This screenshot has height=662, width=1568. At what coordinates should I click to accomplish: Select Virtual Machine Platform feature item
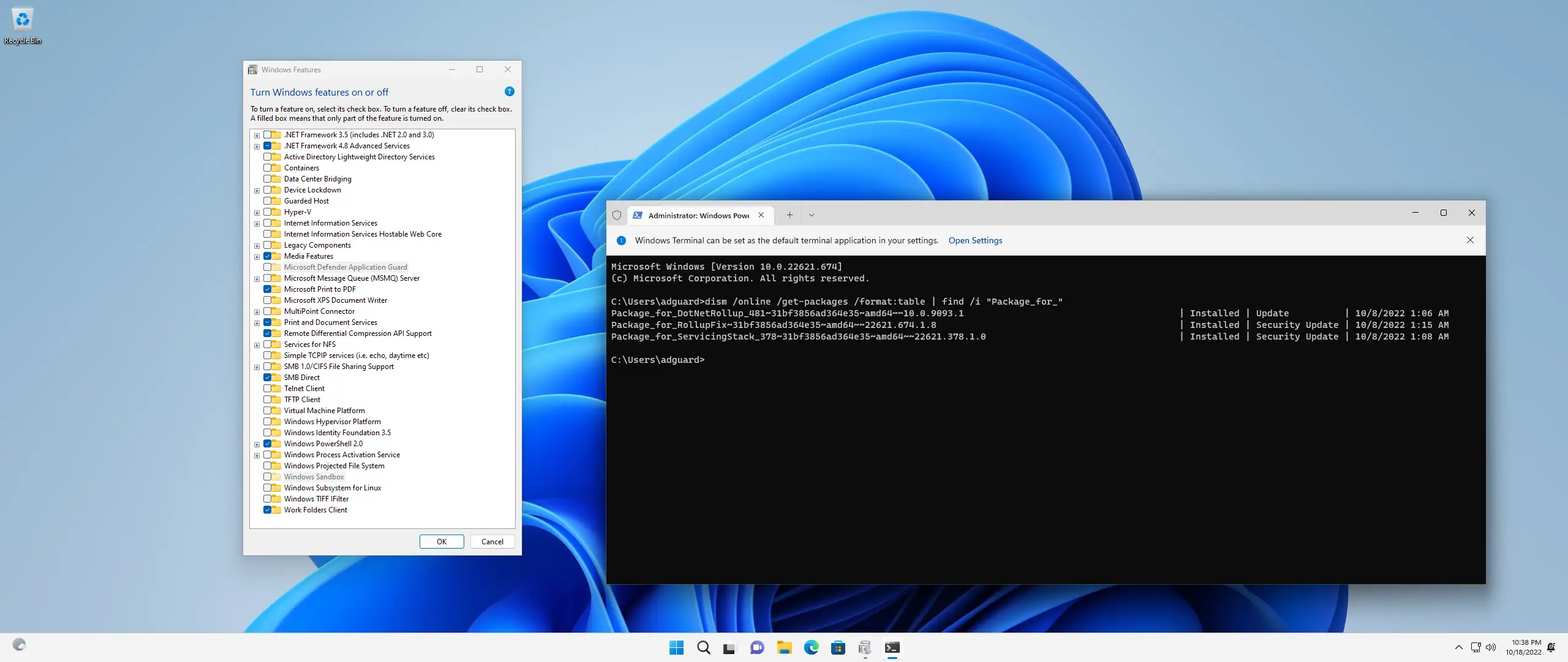tap(324, 411)
